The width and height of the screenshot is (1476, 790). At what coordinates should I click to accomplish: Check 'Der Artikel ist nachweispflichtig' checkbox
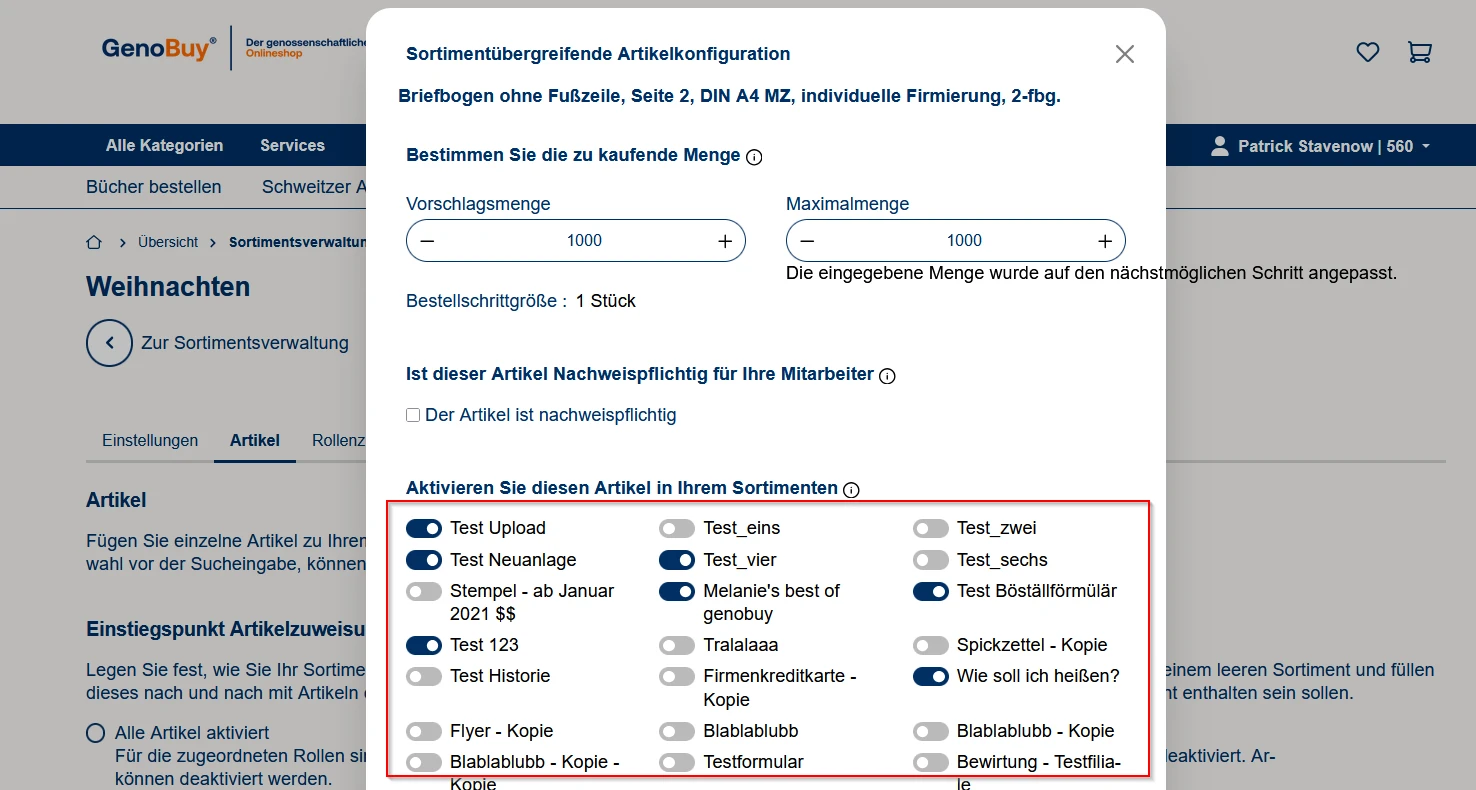(413, 415)
